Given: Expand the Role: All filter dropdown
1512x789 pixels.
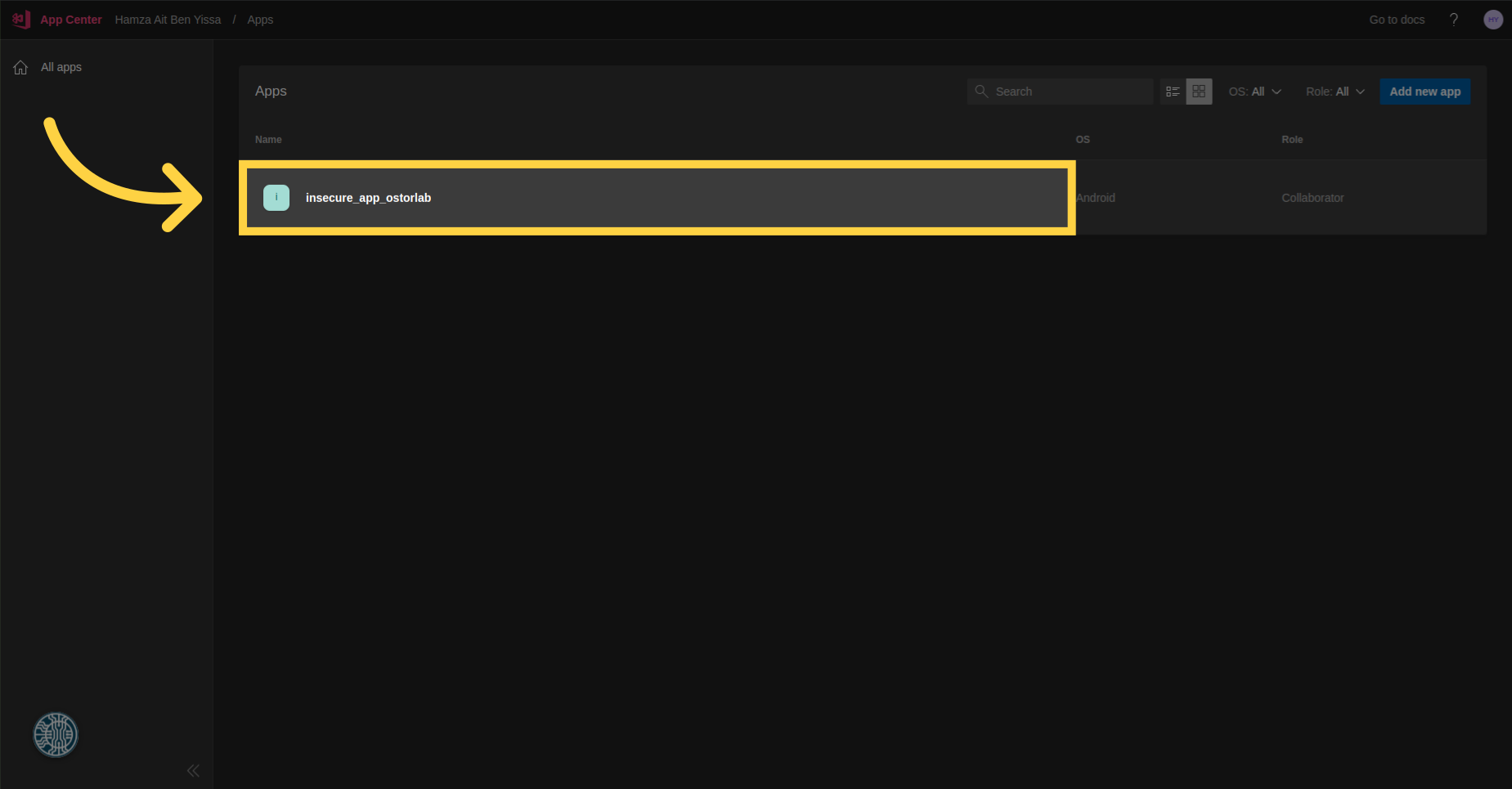Looking at the screenshot, I should [1335, 92].
